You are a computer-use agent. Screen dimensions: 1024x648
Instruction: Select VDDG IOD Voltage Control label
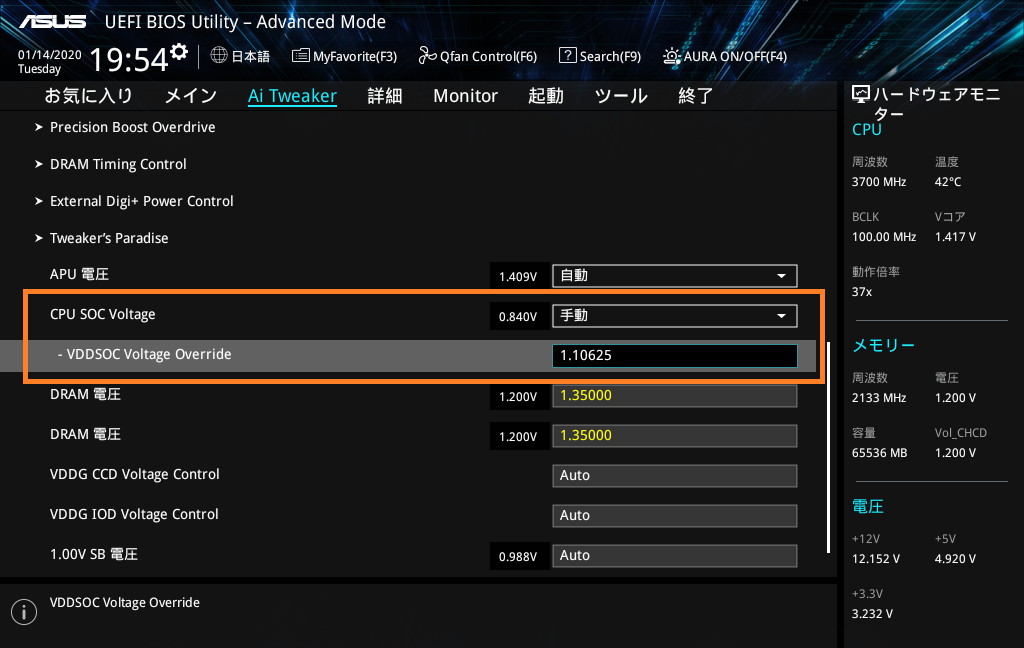(x=134, y=514)
